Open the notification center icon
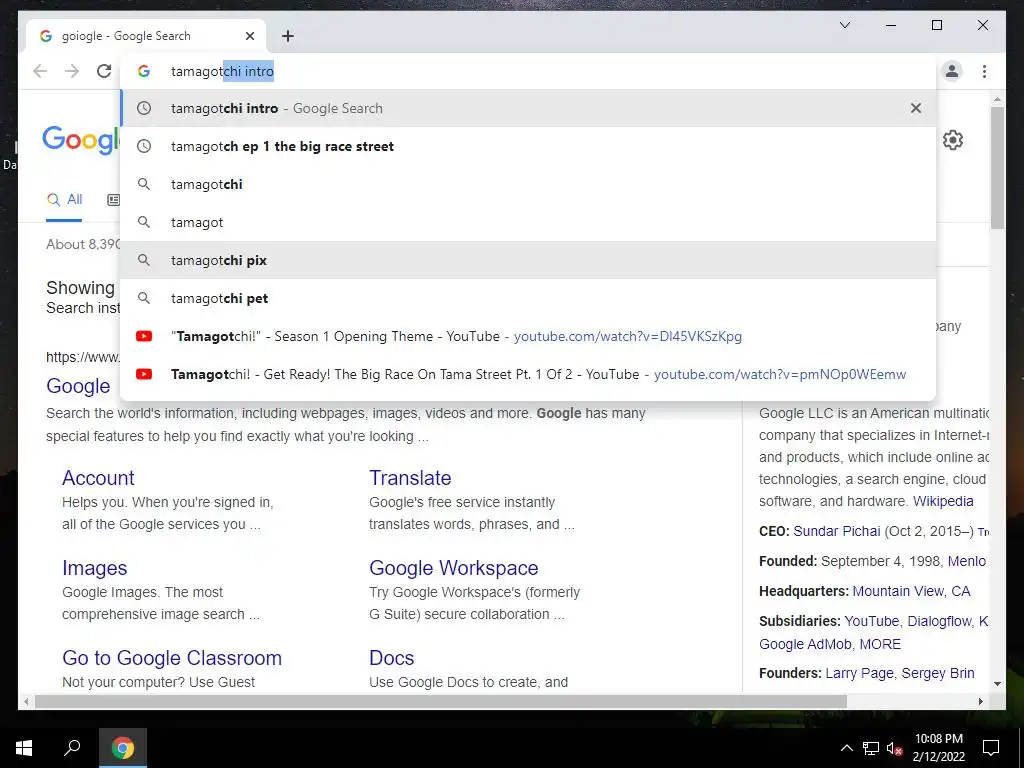The width and height of the screenshot is (1024, 768). point(991,748)
